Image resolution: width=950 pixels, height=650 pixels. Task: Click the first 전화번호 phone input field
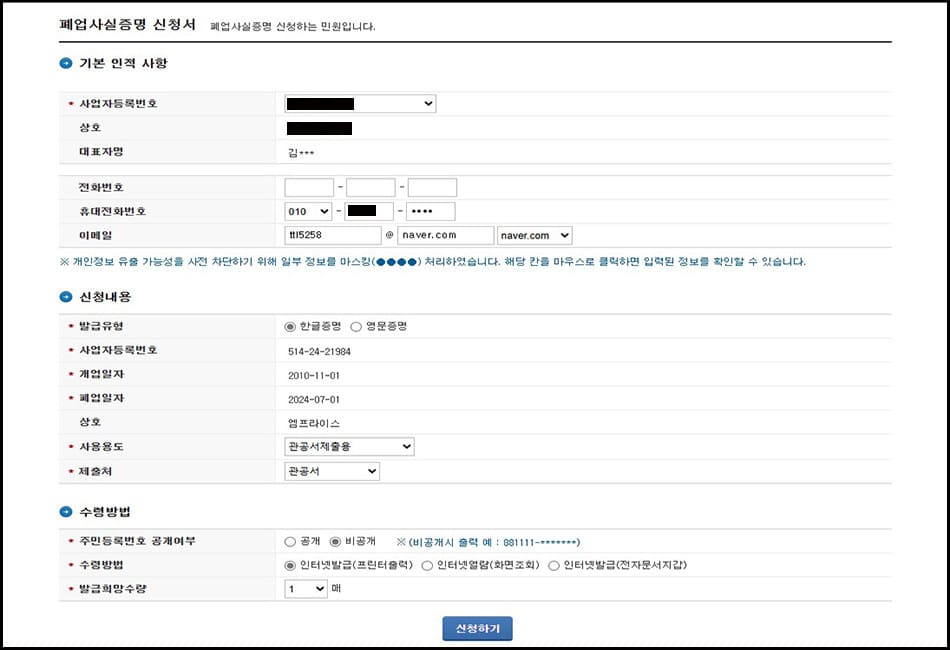click(309, 187)
